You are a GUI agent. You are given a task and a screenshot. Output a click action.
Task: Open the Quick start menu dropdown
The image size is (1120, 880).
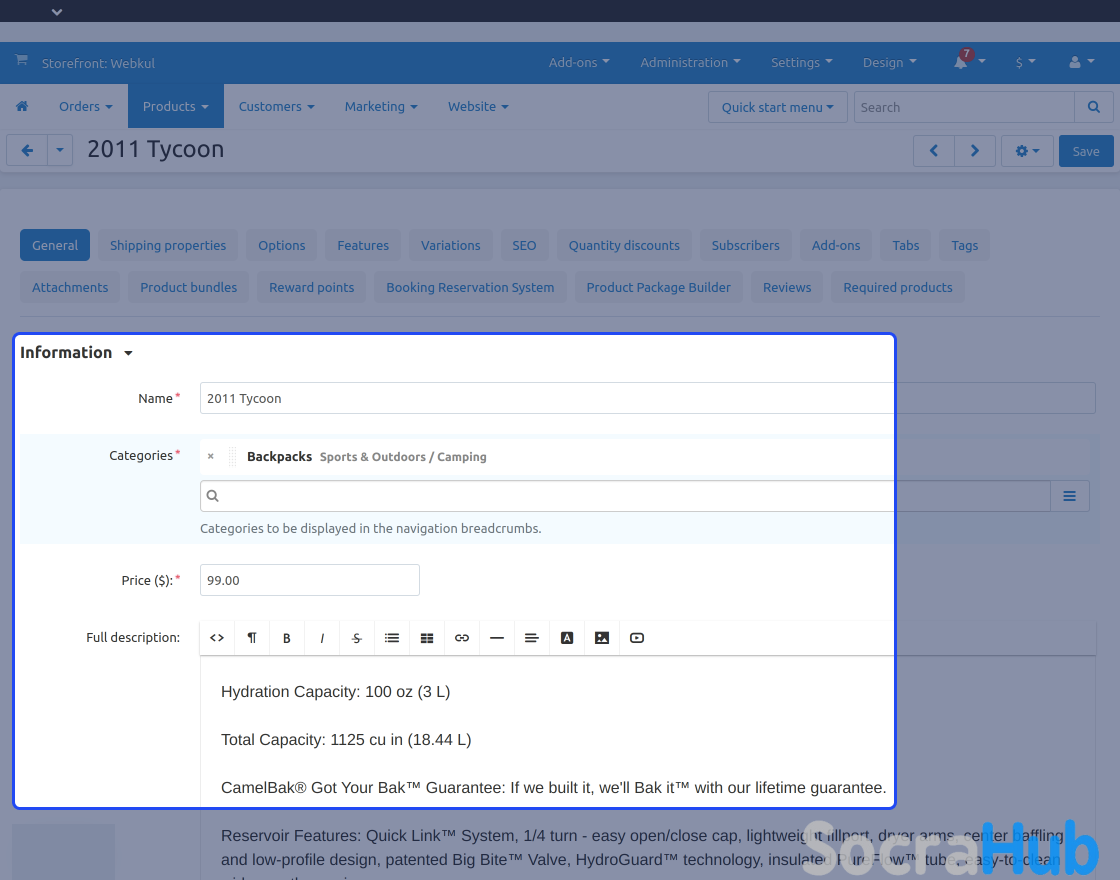coord(777,107)
